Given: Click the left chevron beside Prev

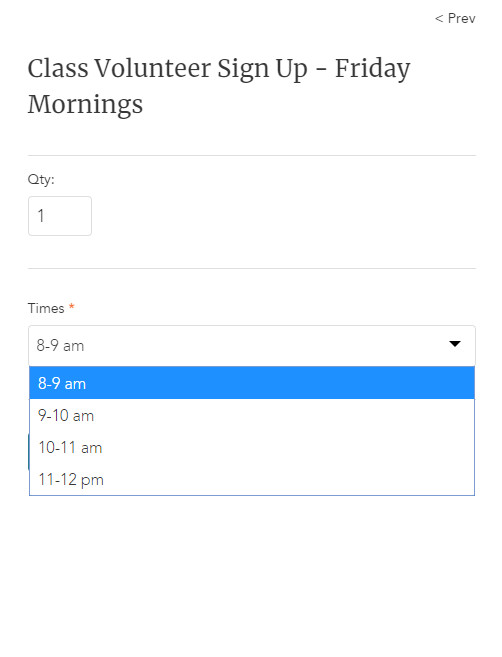Looking at the screenshot, I should pyautogui.click(x=439, y=18).
